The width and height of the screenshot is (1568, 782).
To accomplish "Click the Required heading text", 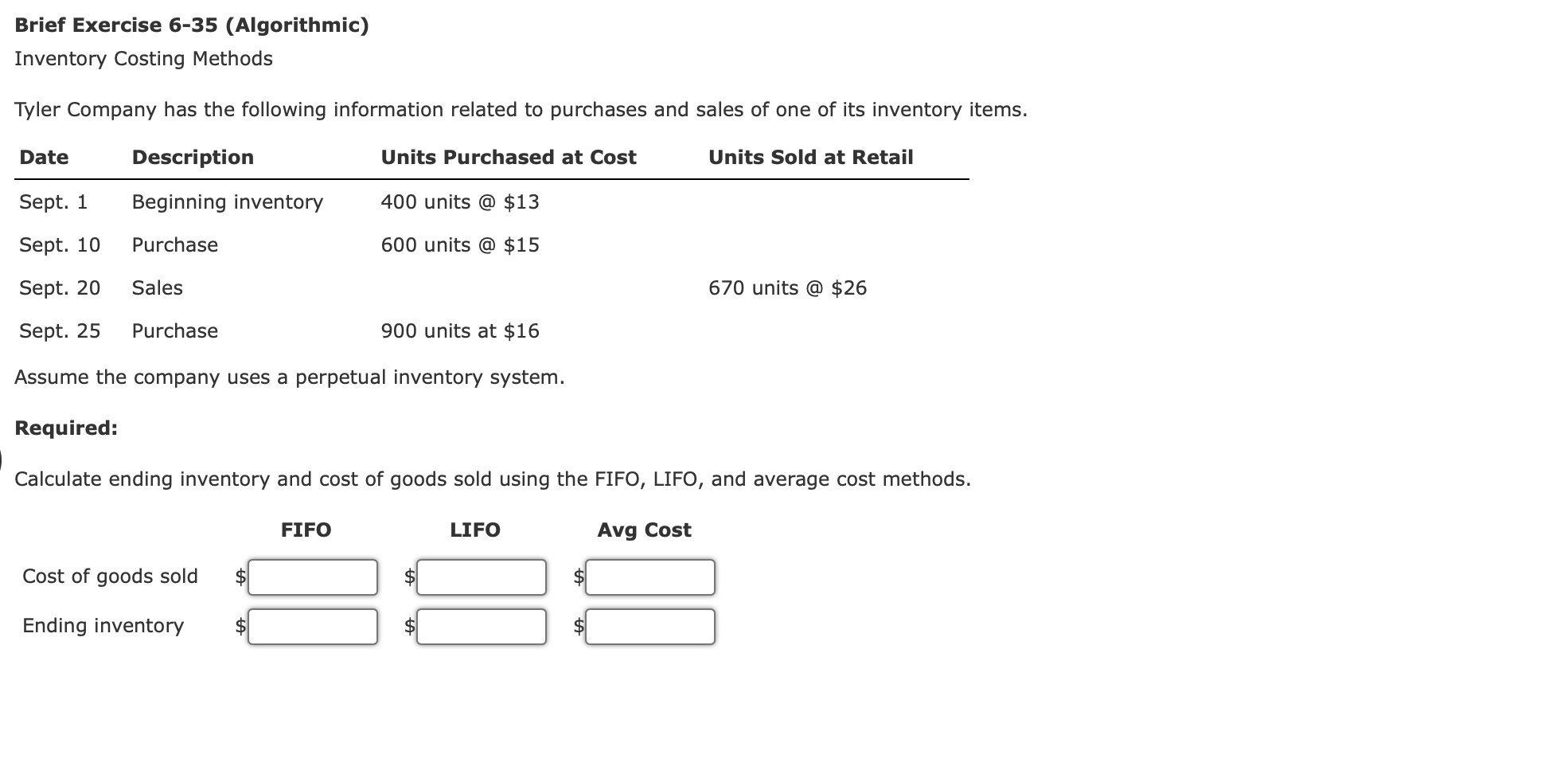I will tap(67, 428).
